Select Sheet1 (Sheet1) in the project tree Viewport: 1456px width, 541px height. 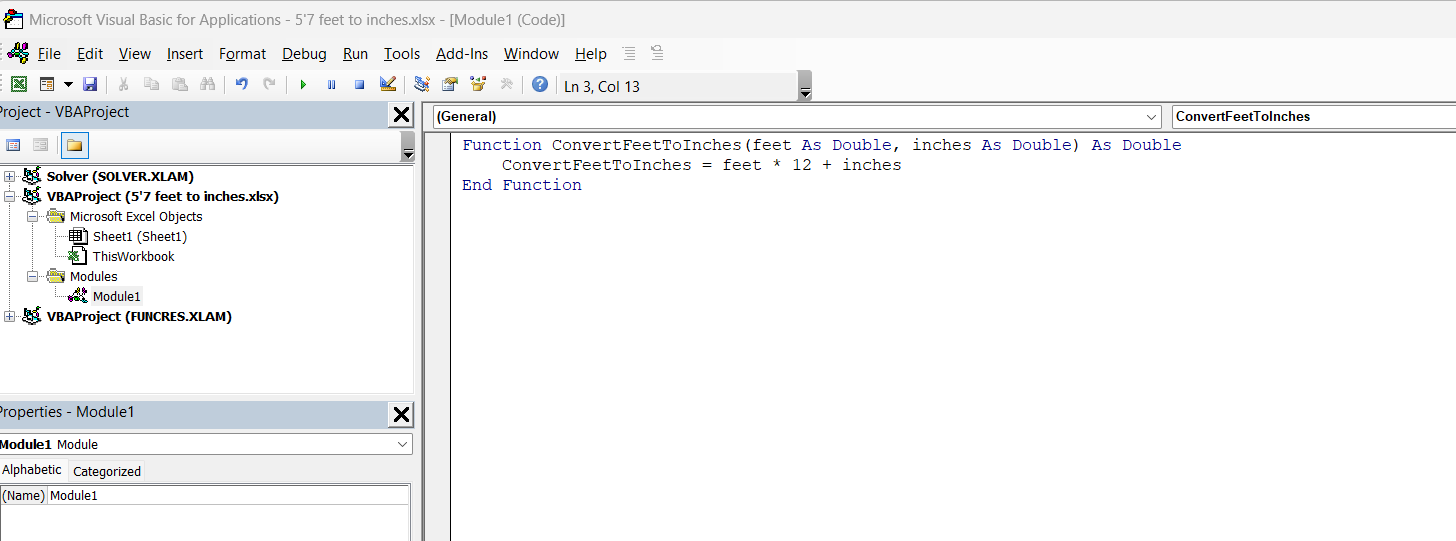pyautogui.click(x=140, y=236)
